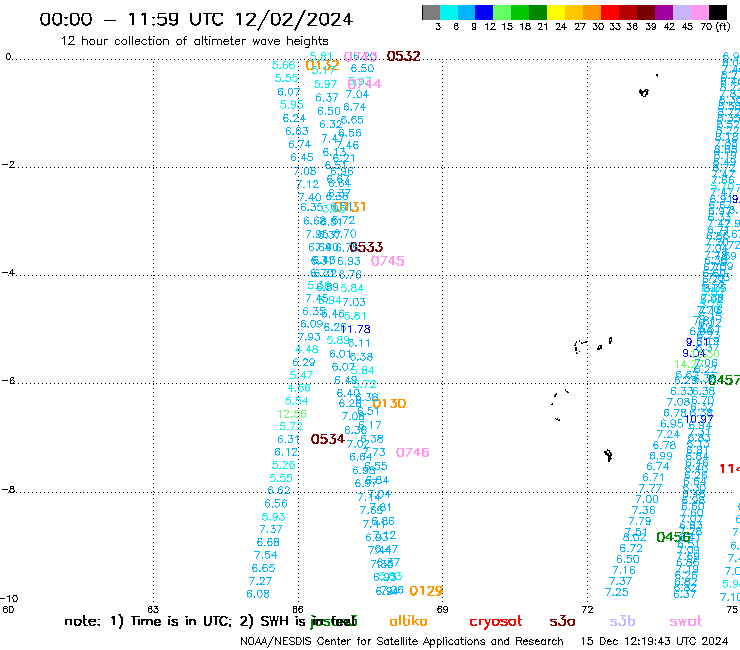Select the orange 27–30 ft legend swatch

coord(592,12)
